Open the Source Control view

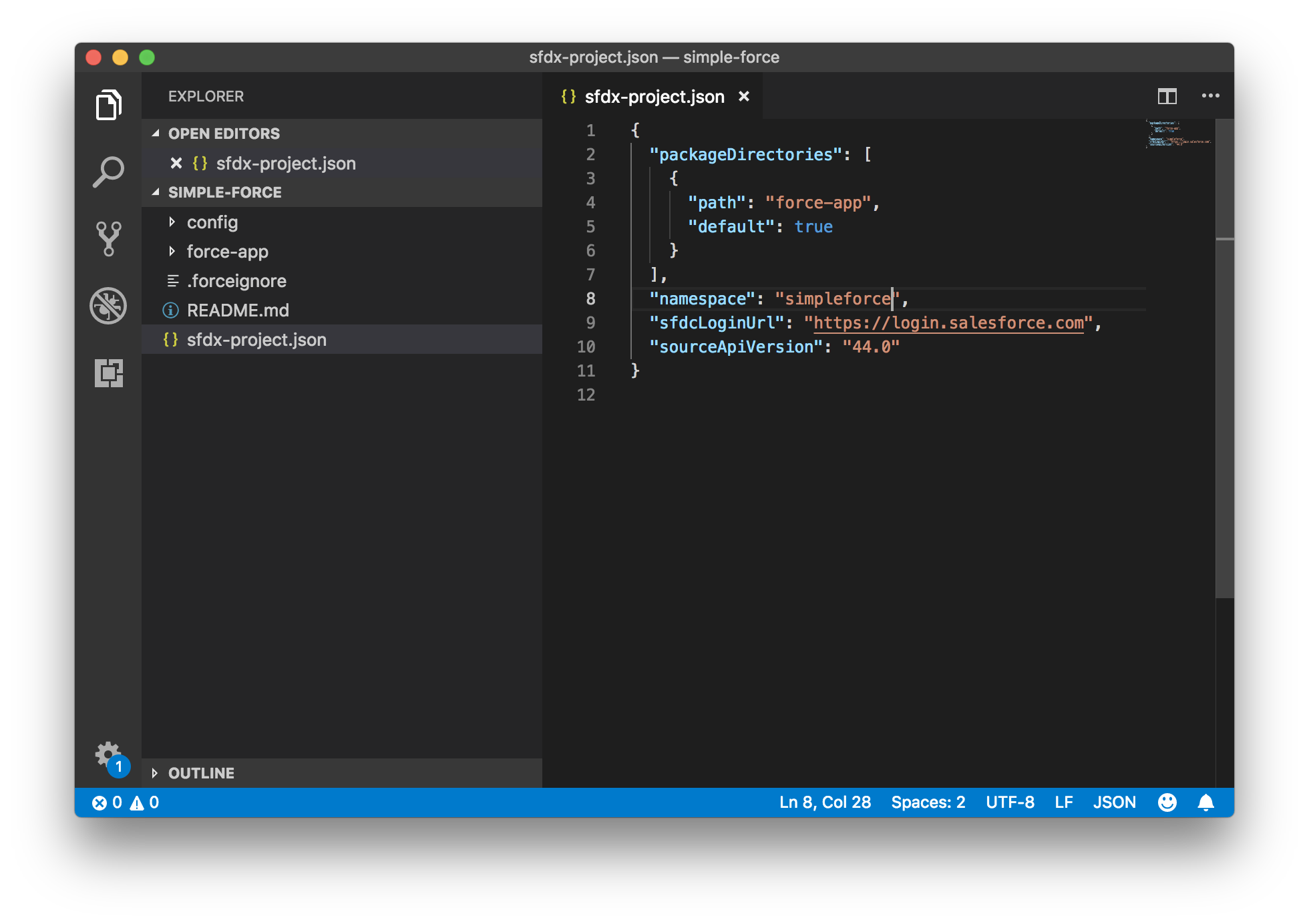click(109, 238)
